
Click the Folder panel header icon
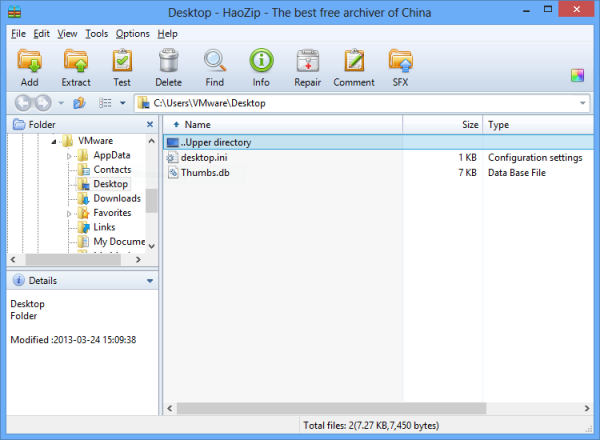19,124
